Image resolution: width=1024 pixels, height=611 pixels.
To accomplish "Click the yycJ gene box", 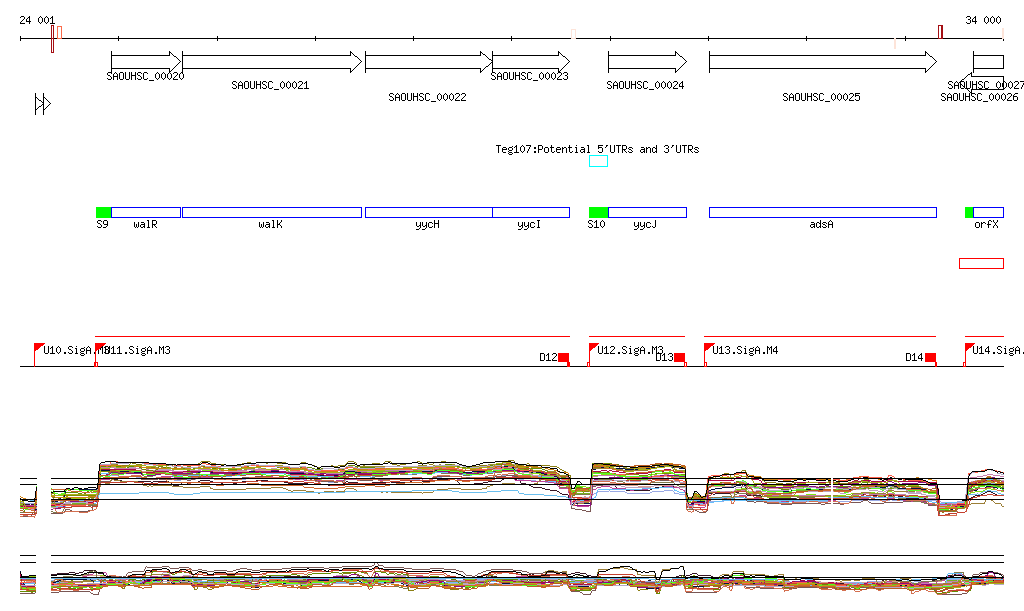I will 647,212.
